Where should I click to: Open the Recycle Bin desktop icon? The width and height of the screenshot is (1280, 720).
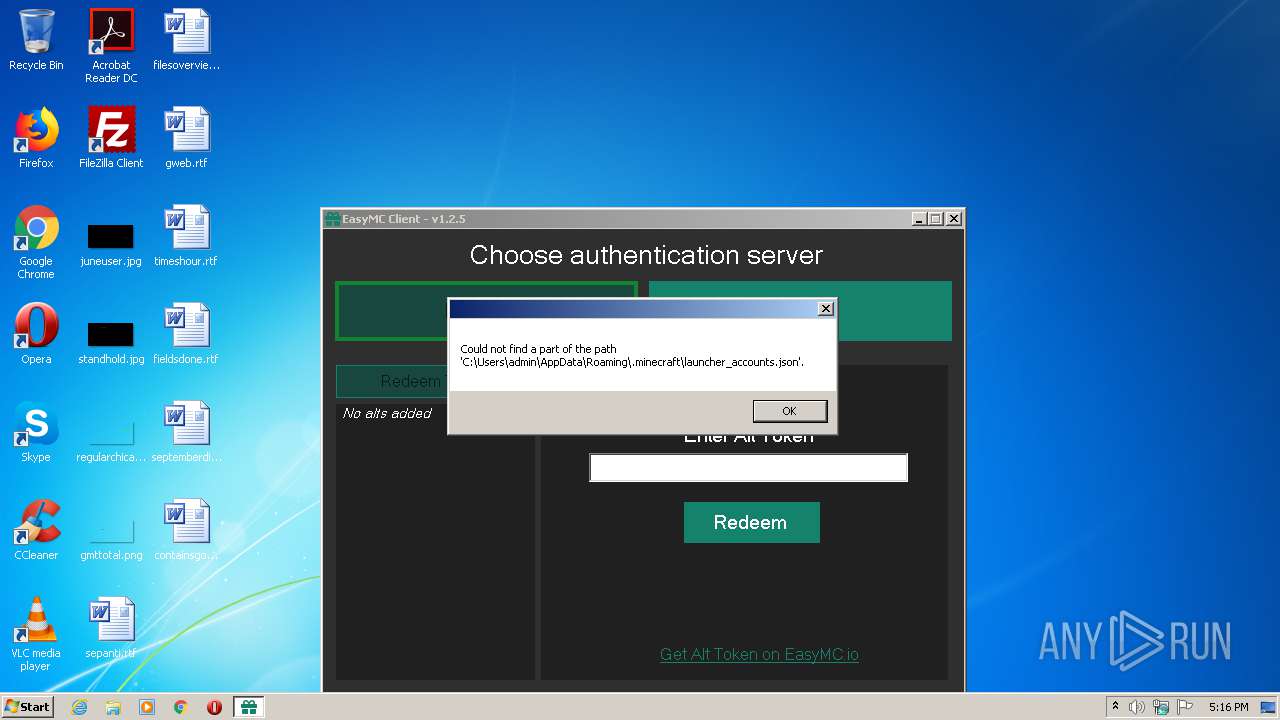coord(36,41)
